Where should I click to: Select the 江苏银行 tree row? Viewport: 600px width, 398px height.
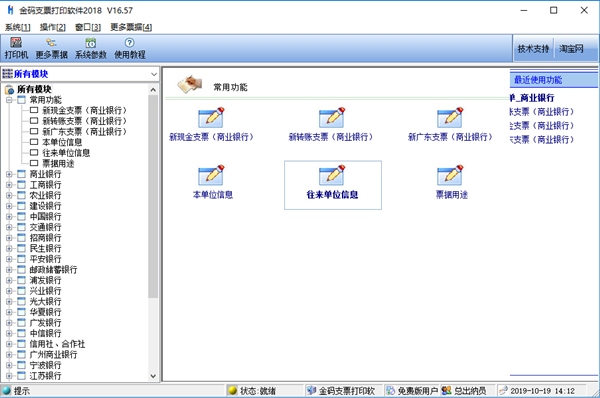click(45, 376)
